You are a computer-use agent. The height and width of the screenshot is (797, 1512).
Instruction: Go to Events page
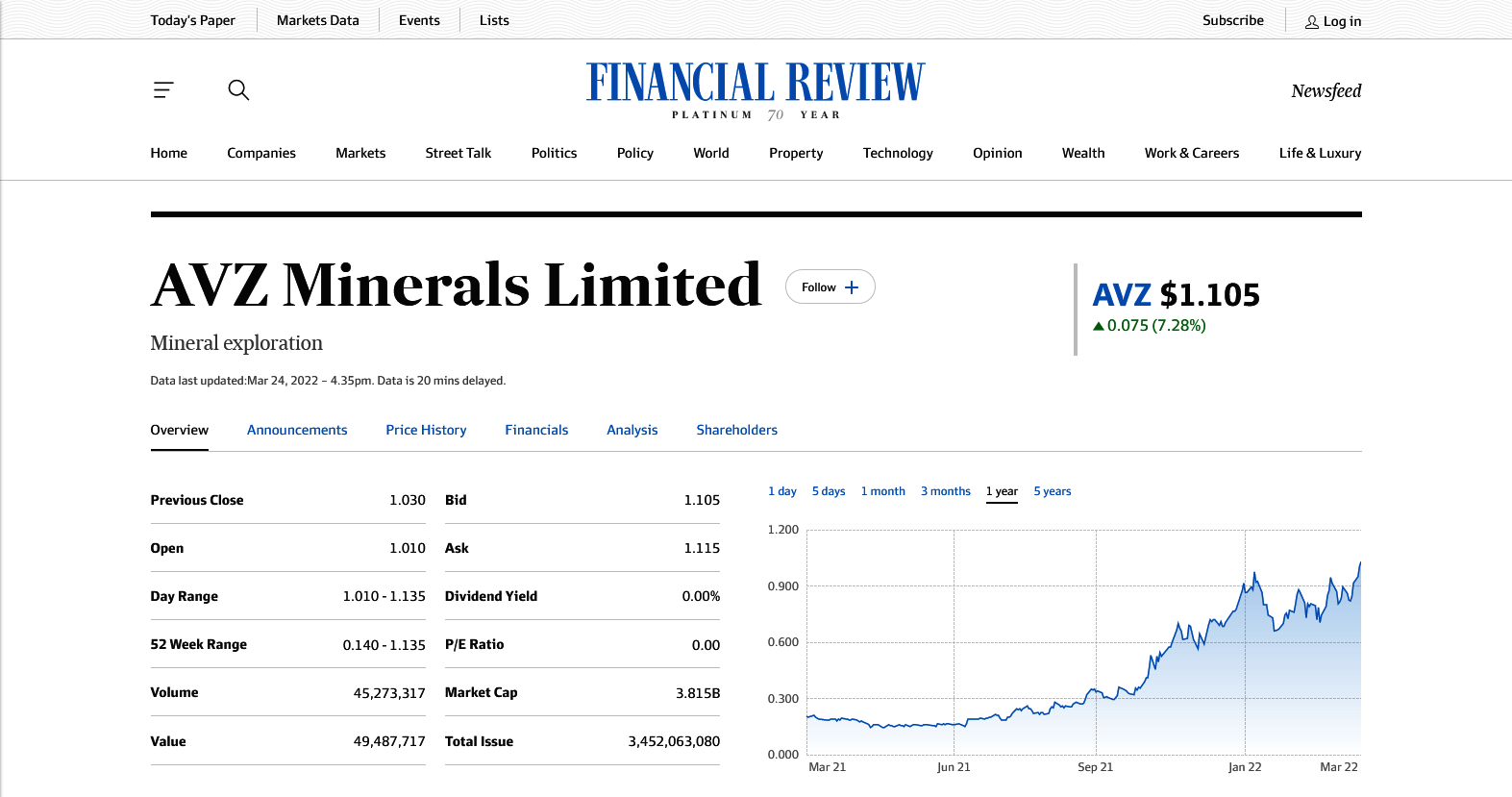[x=419, y=20]
